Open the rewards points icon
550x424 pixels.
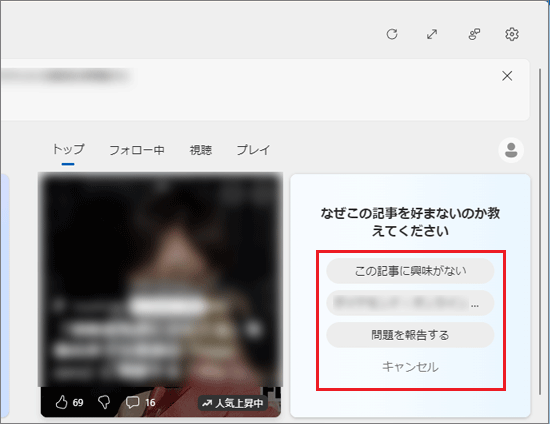[x=474, y=34]
